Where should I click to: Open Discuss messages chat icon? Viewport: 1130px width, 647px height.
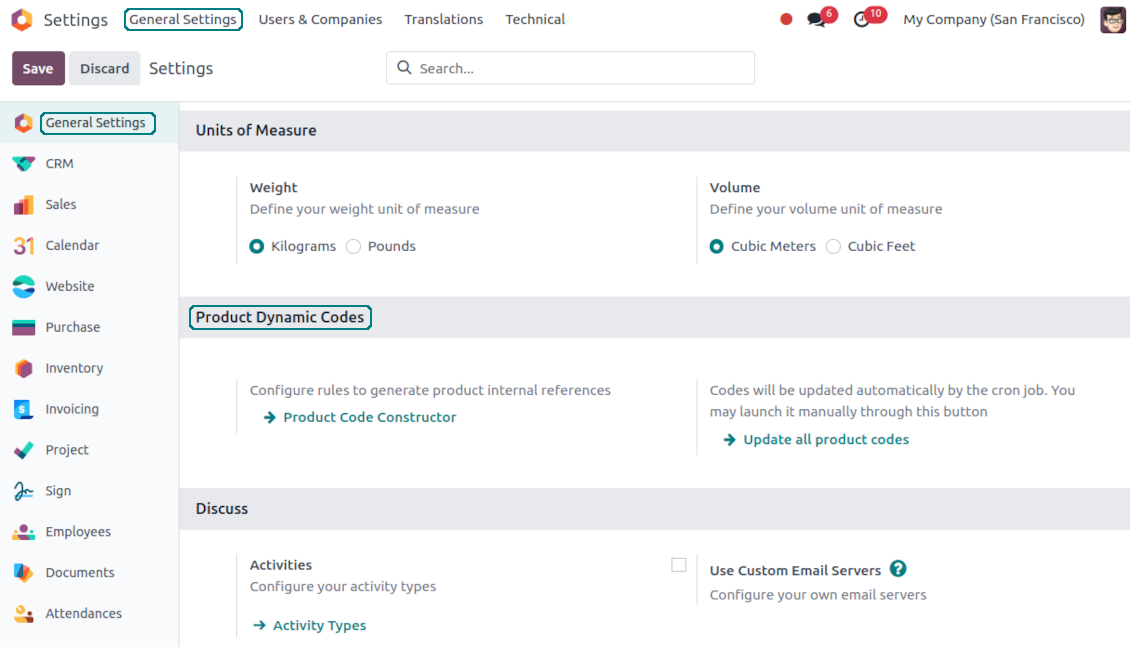click(817, 20)
